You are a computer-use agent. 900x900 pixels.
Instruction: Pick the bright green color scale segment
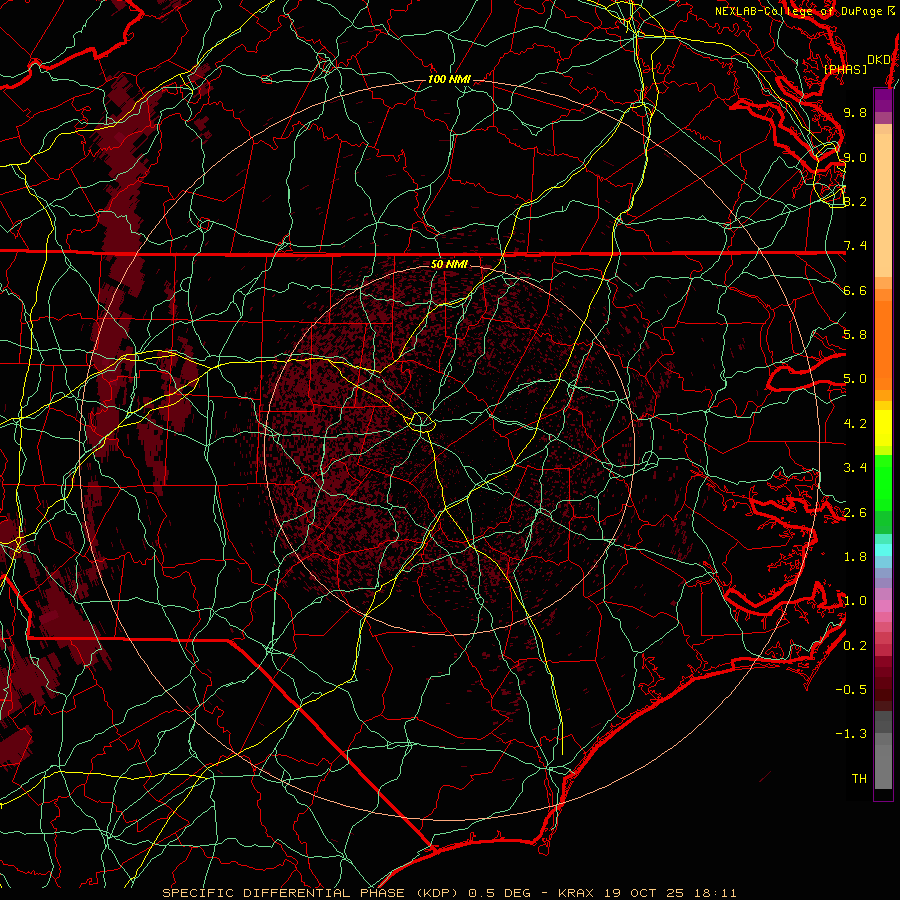tap(883, 483)
